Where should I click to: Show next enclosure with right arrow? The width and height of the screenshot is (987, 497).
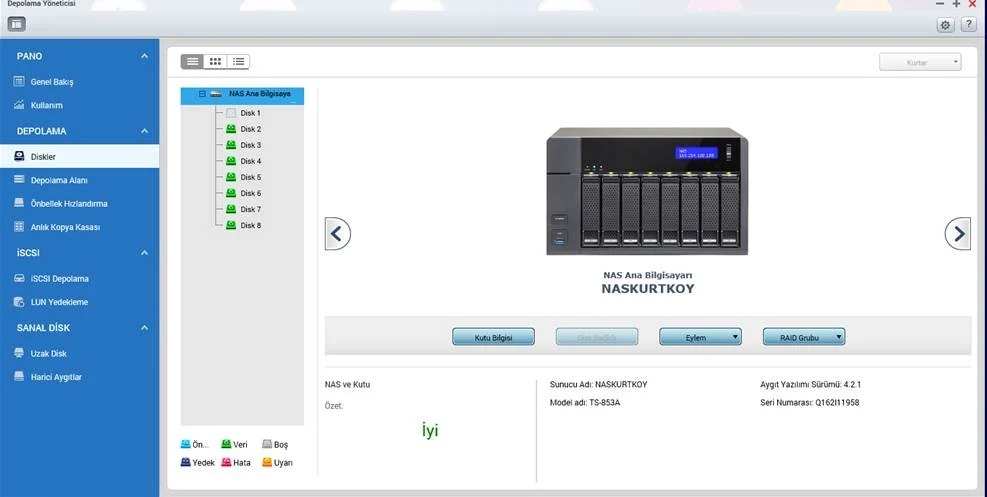pyautogui.click(x=958, y=234)
